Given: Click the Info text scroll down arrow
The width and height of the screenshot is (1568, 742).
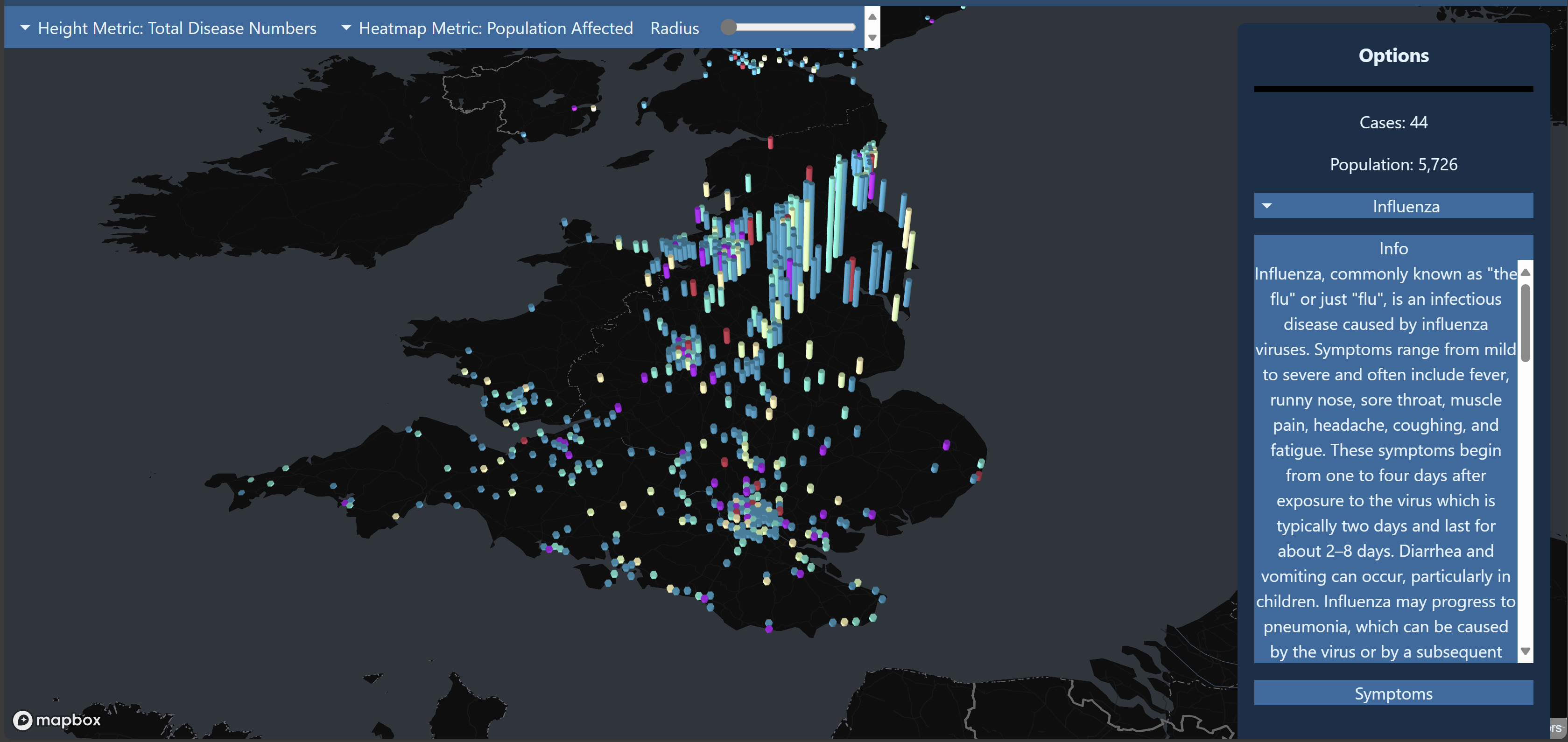Looking at the screenshot, I should click(1525, 651).
